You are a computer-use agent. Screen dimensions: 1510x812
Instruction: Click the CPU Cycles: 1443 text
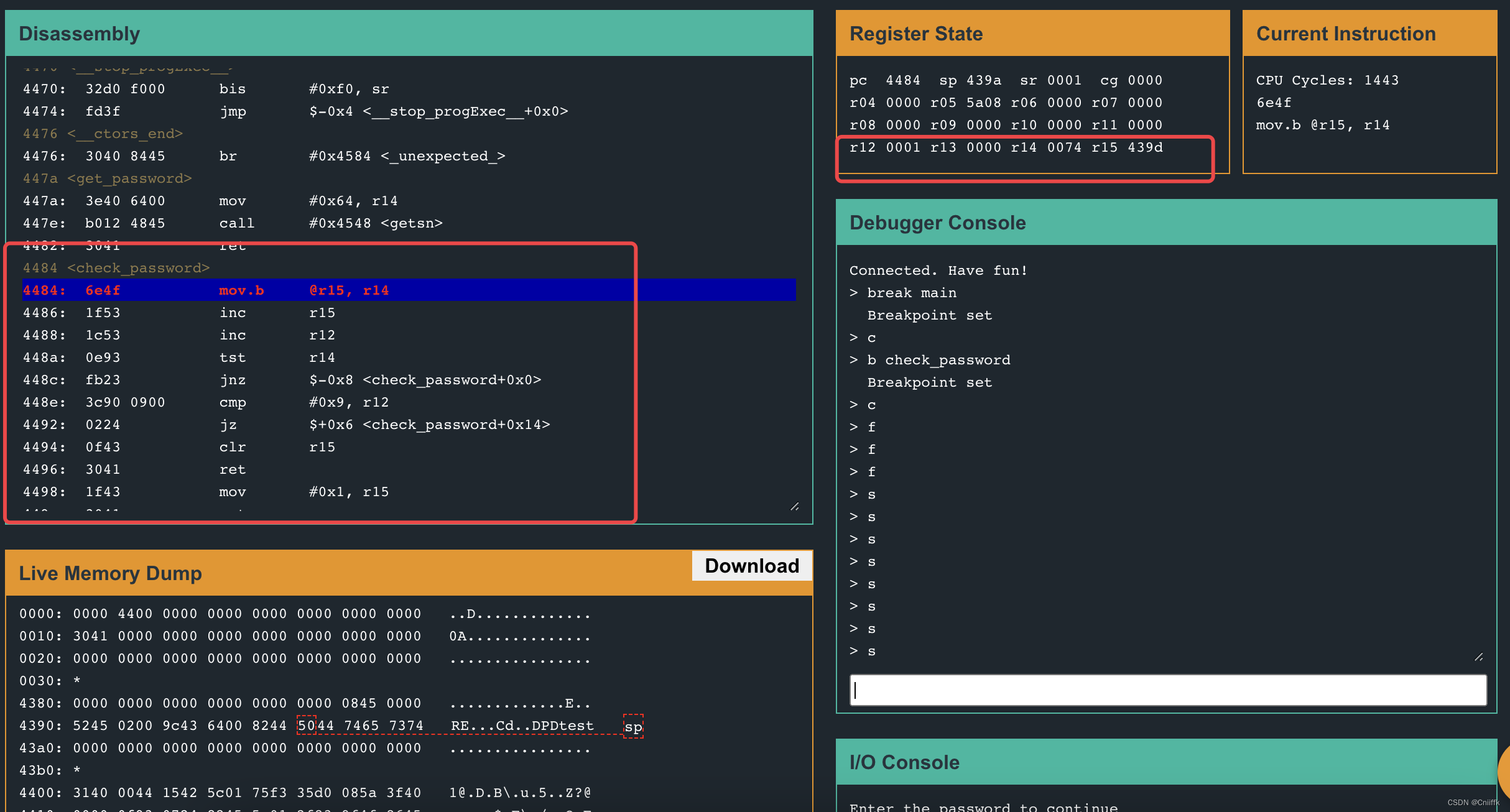coord(1327,80)
